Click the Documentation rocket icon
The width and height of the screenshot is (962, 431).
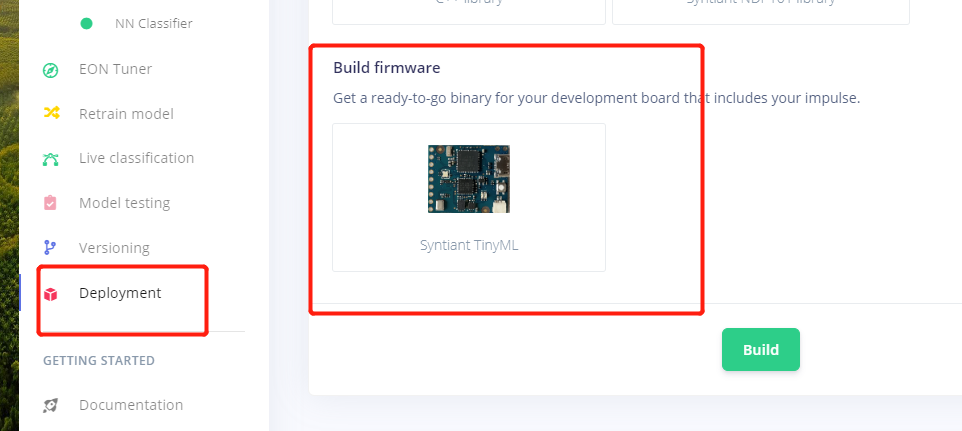[x=50, y=405]
